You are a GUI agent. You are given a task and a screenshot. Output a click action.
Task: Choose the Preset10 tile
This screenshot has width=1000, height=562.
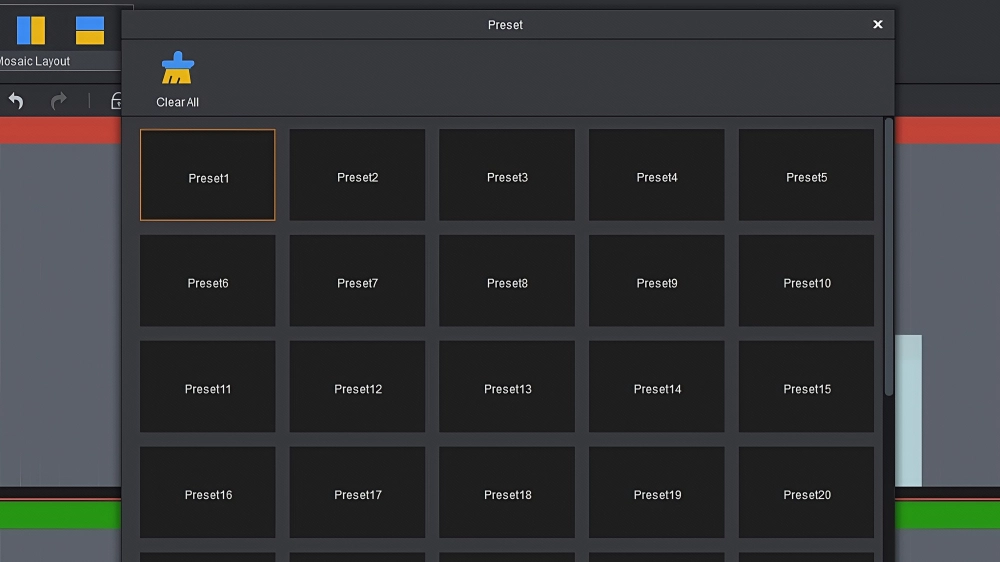(x=806, y=281)
